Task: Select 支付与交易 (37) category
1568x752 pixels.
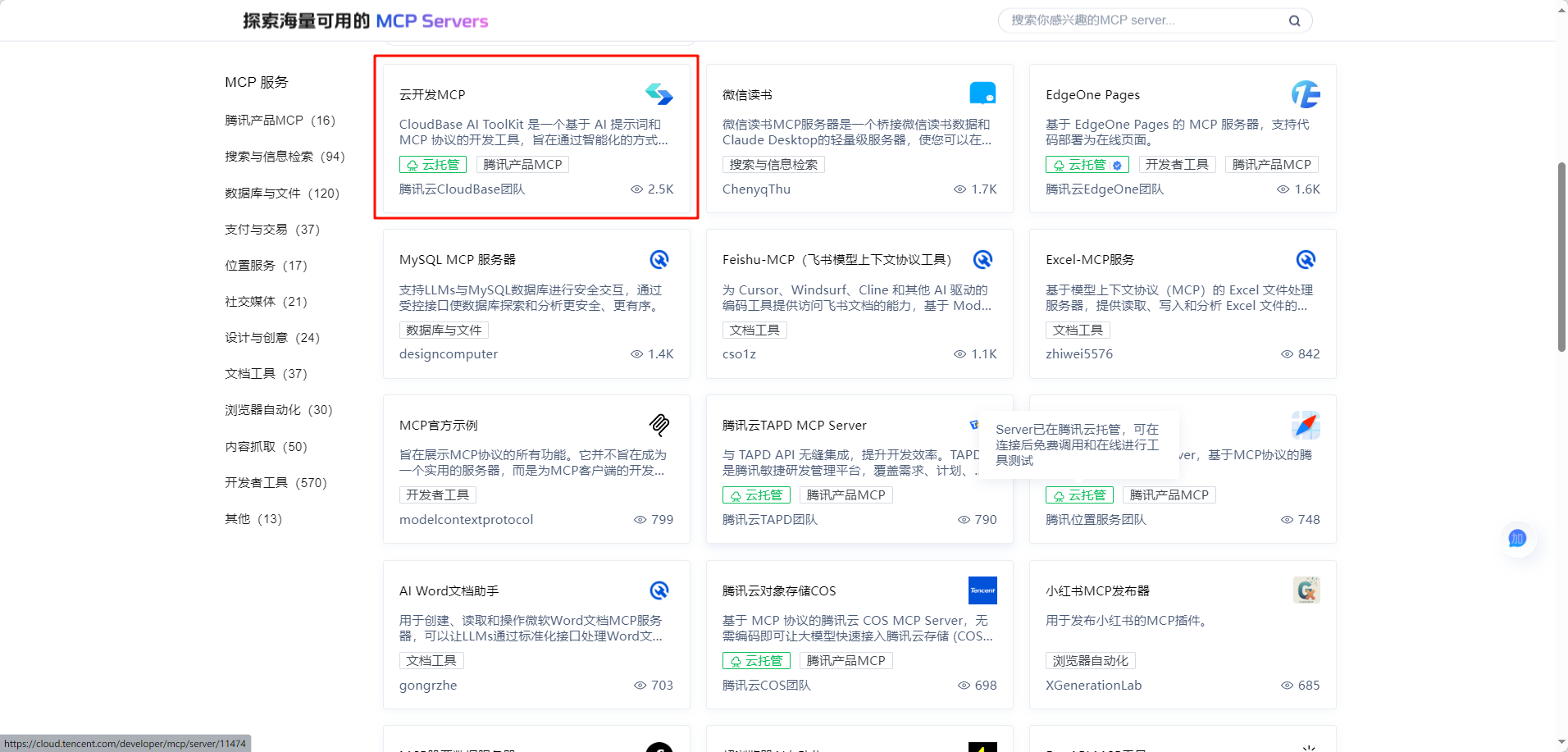Action: tap(272, 230)
